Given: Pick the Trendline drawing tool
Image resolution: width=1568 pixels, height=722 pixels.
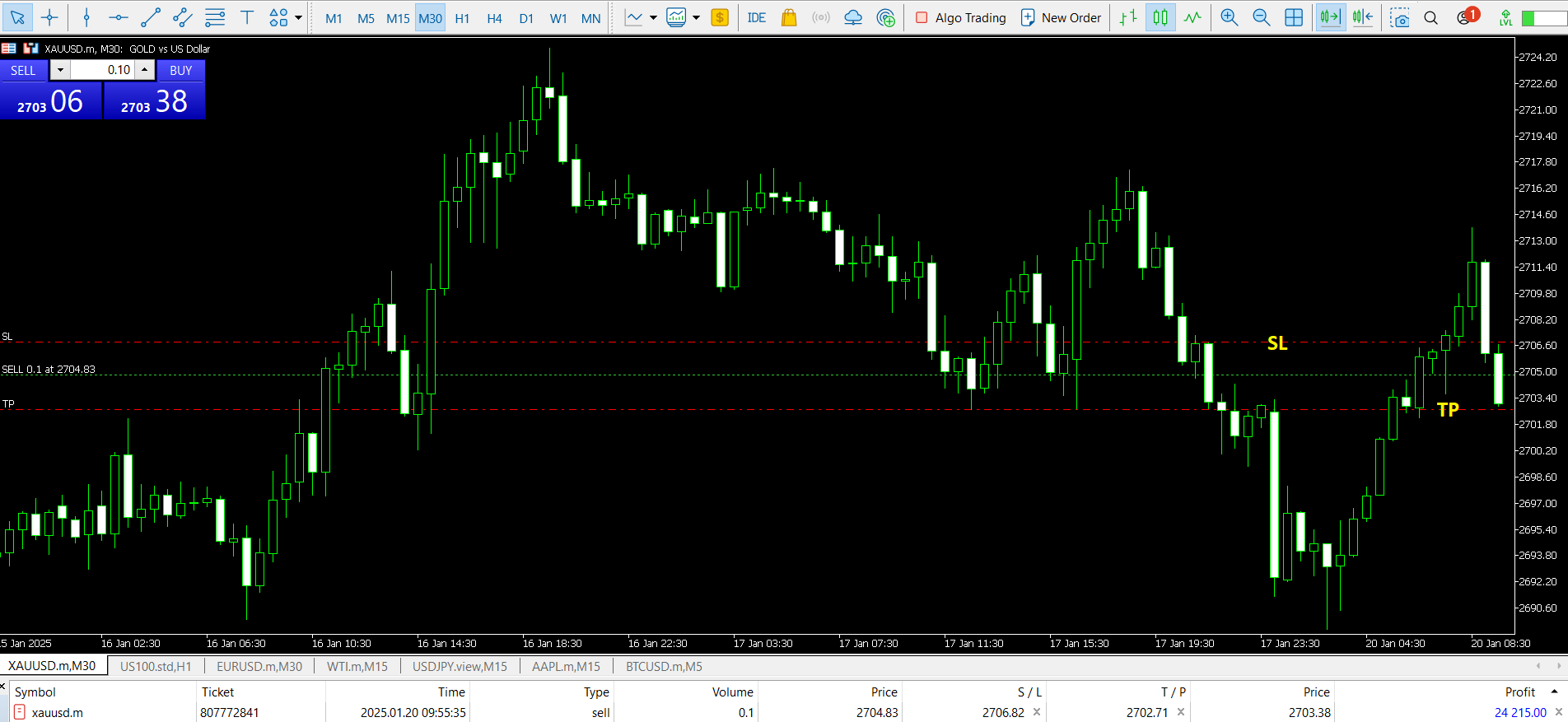Looking at the screenshot, I should tap(151, 17).
